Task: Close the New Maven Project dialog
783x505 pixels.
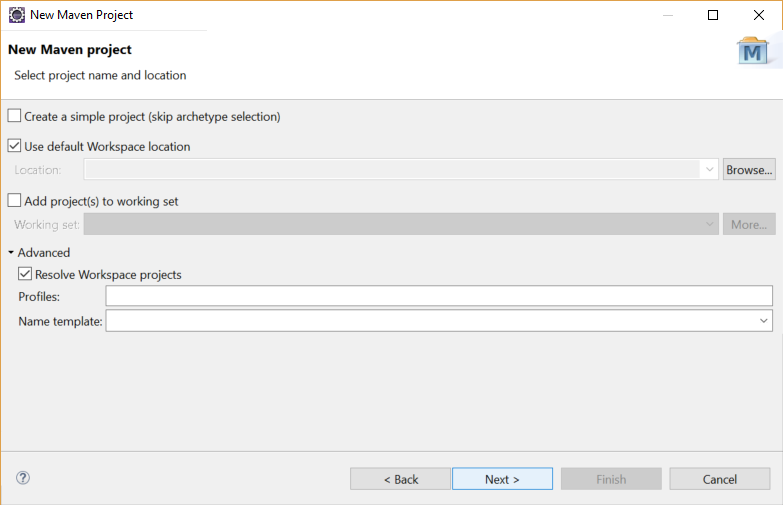Action: (759, 15)
